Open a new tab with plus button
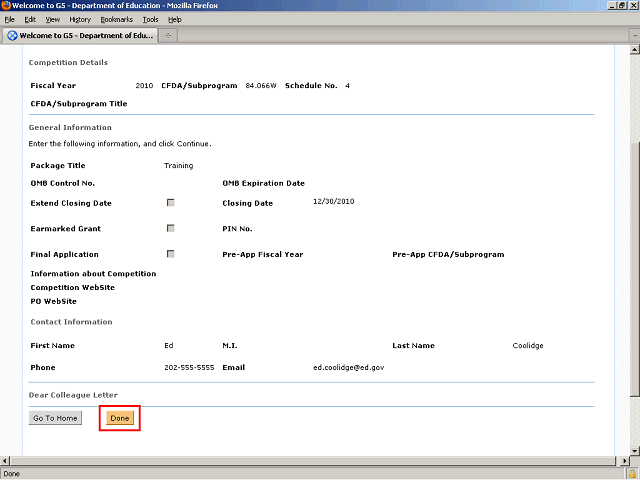The width and height of the screenshot is (640, 480). 168,36
